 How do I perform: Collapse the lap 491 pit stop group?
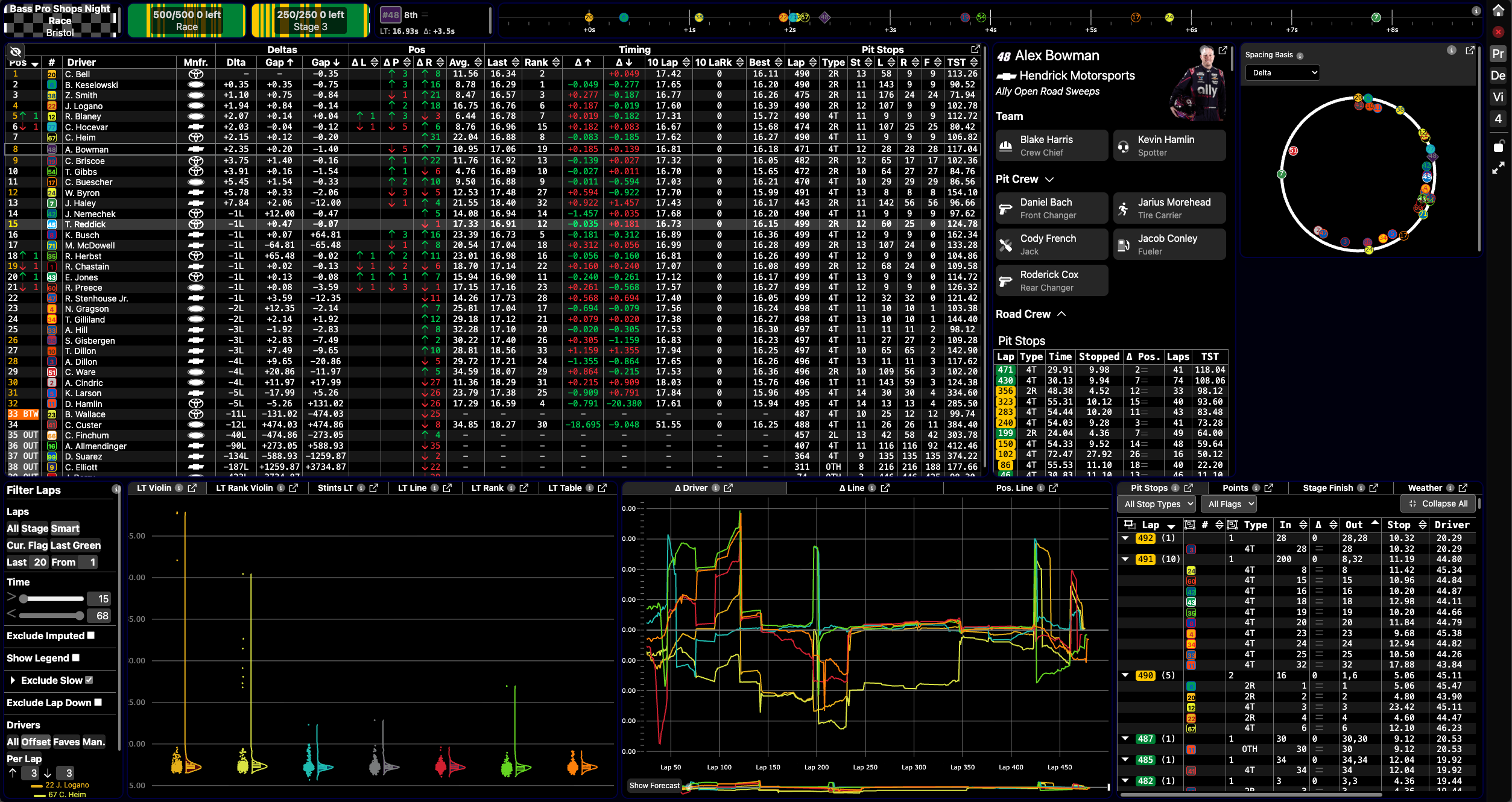[x=1125, y=559]
